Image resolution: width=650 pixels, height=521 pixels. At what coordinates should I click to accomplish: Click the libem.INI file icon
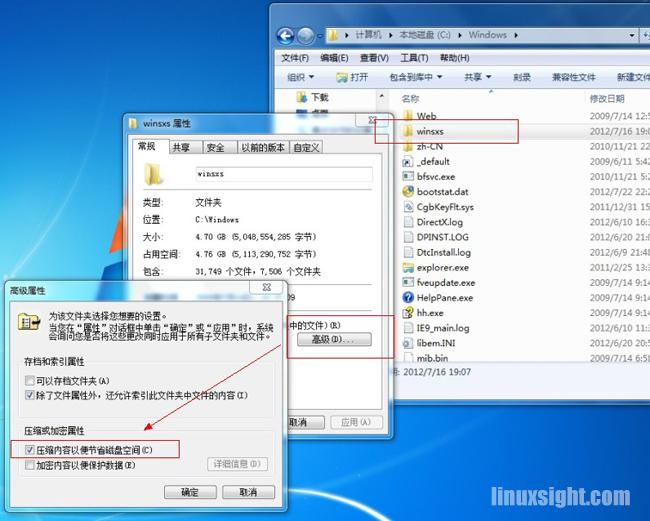point(408,343)
